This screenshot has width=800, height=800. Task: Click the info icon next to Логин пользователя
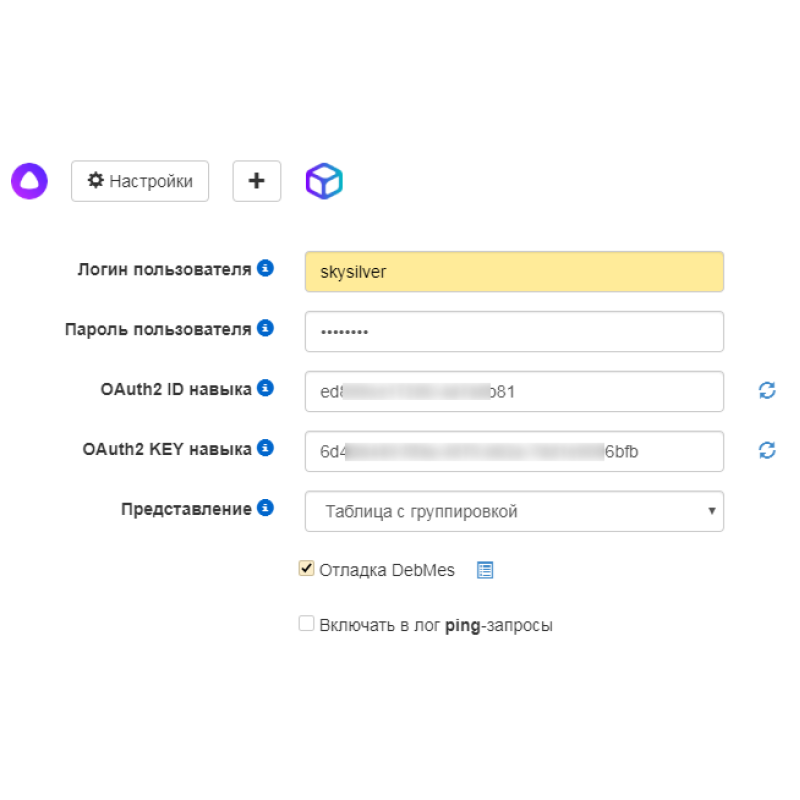pyautogui.click(x=264, y=267)
